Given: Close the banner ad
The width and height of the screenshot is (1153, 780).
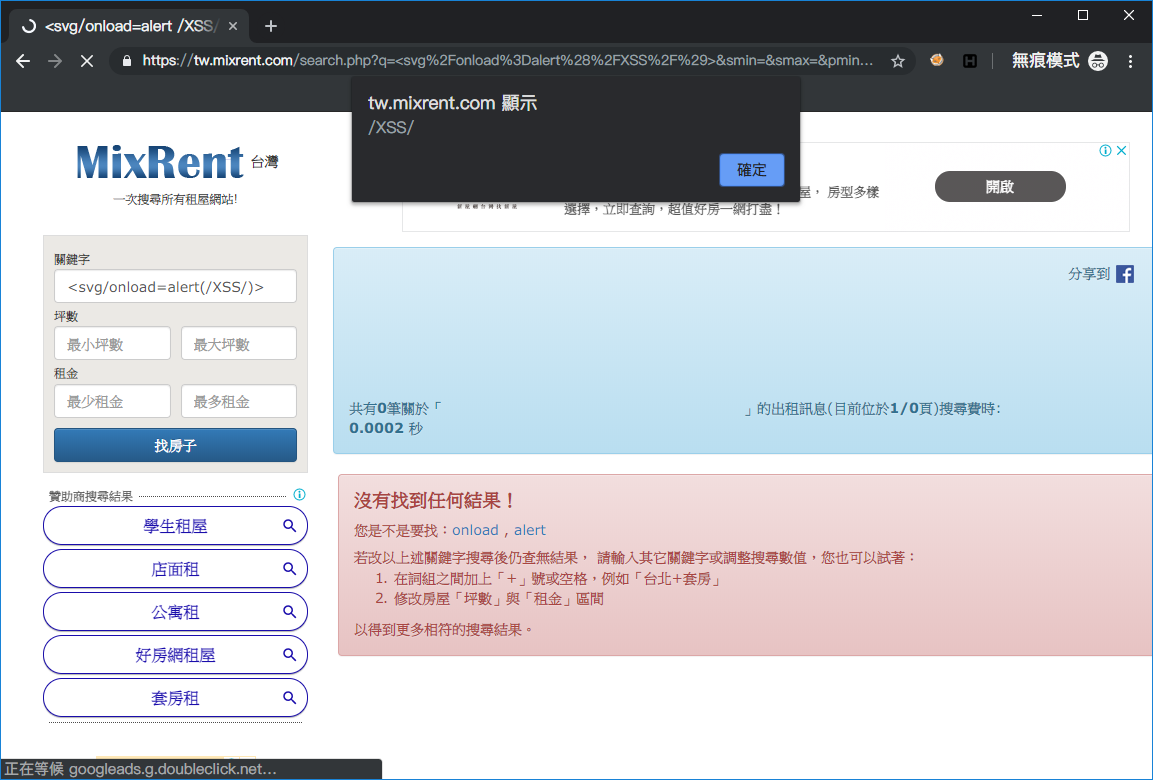Looking at the screenshot, I should (x=1121, y=151).
